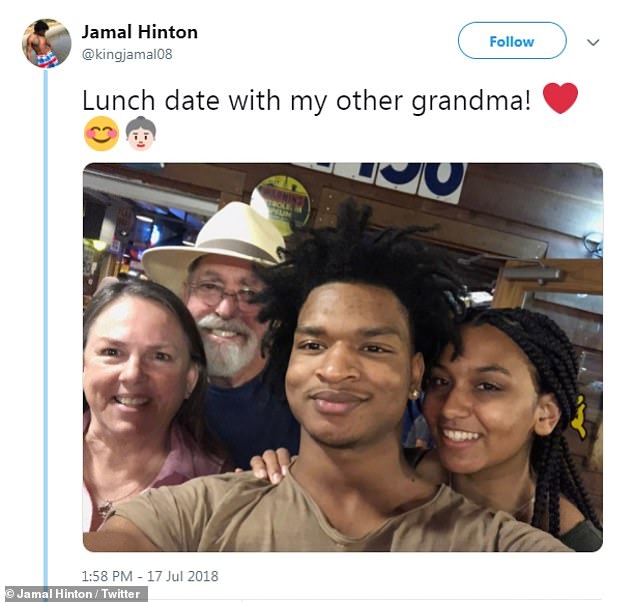Open the Jamal Hinton display name link
The image size is (634, 602).
(x=139, y=32)
